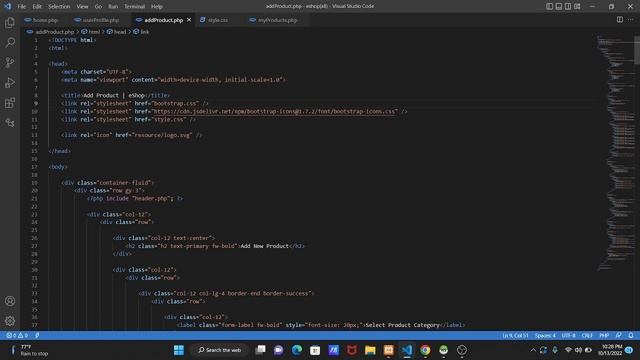This screenshot has height=360, width=640.
Task: Open the addProduct.php breadcrumb dropdown
Action: tap(51, 31)
